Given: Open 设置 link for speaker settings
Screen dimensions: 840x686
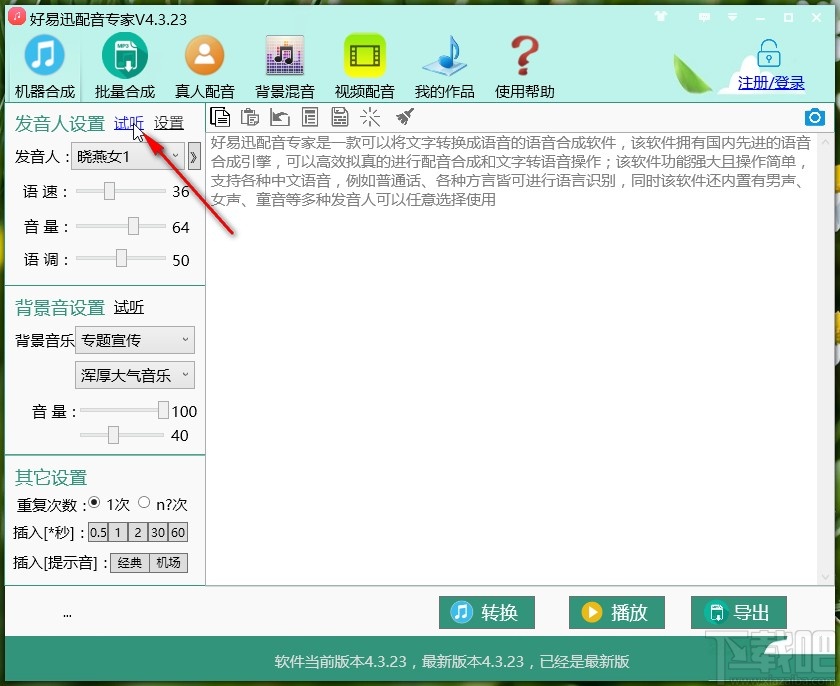Looking at the screenshot, I should 169,123.
